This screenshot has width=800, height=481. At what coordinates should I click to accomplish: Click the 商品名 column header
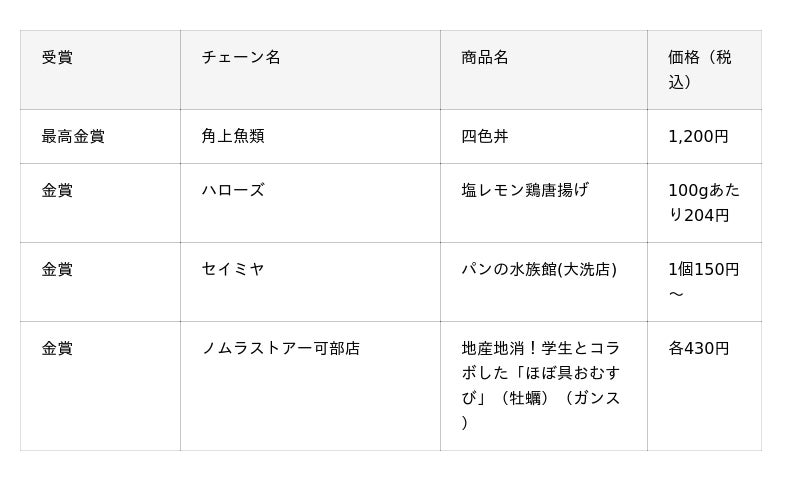485,58
